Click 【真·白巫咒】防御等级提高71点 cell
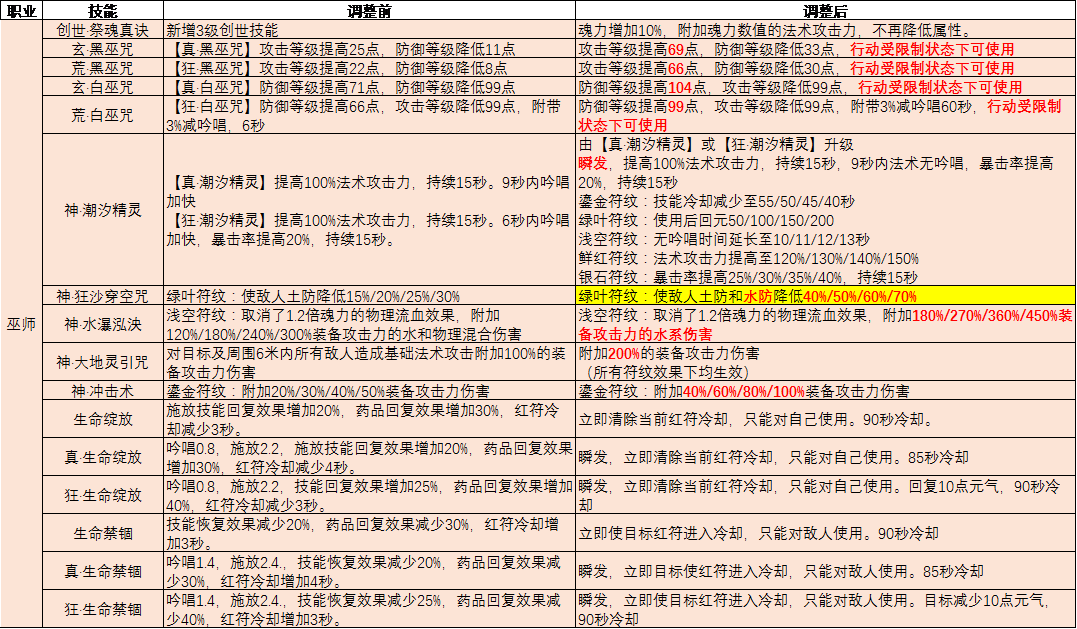Image resolution: width=1077 pixels, height=629 pixels. 370,87
